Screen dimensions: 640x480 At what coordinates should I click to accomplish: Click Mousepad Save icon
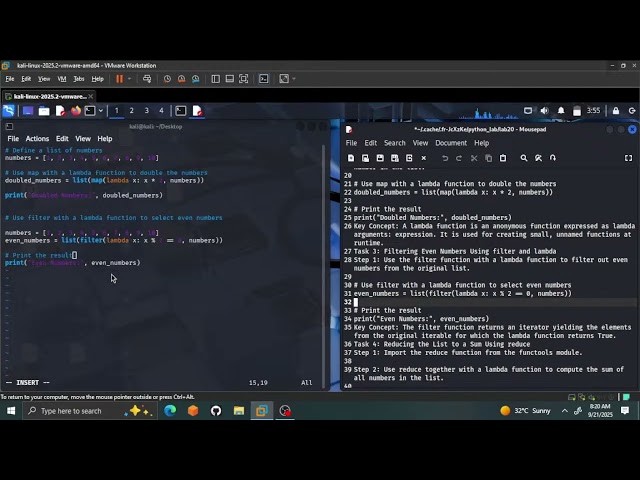(380, 158)
